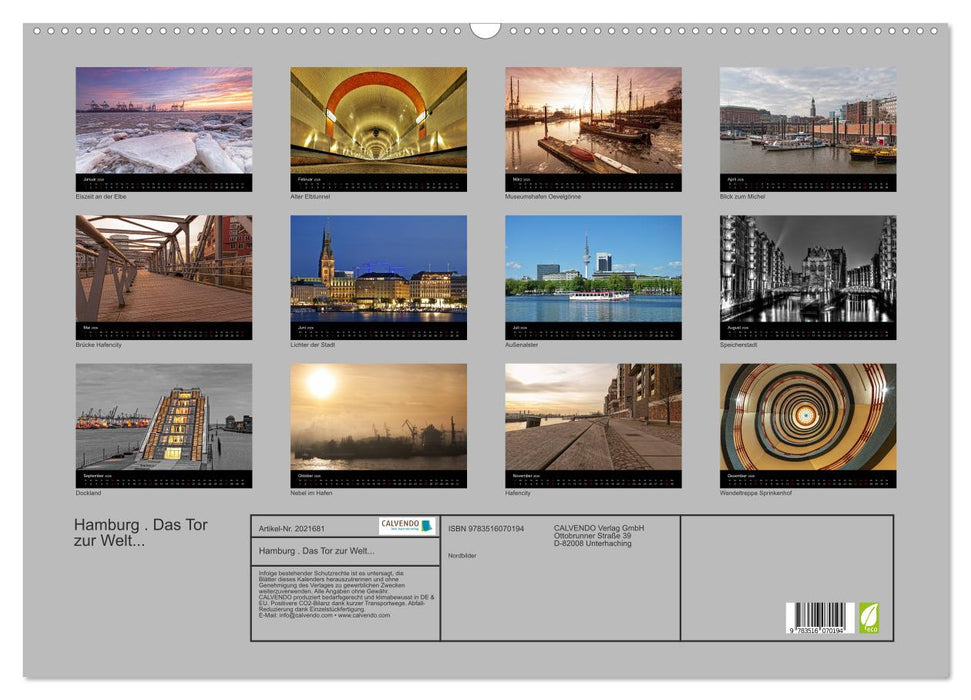Click the www.calvendo.com website text

tap(364, 615)
